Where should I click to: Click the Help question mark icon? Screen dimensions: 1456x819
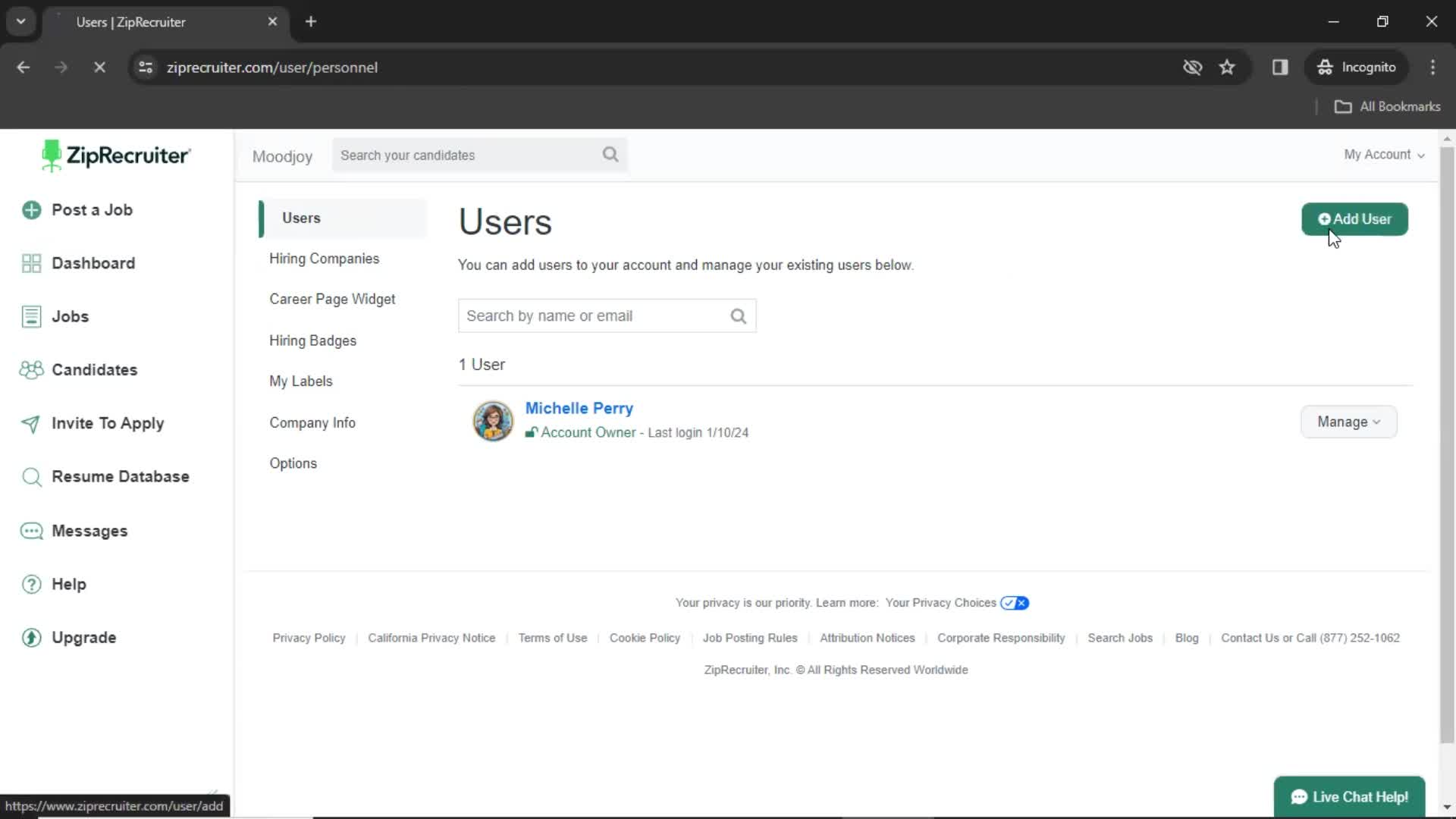point(31,584)
